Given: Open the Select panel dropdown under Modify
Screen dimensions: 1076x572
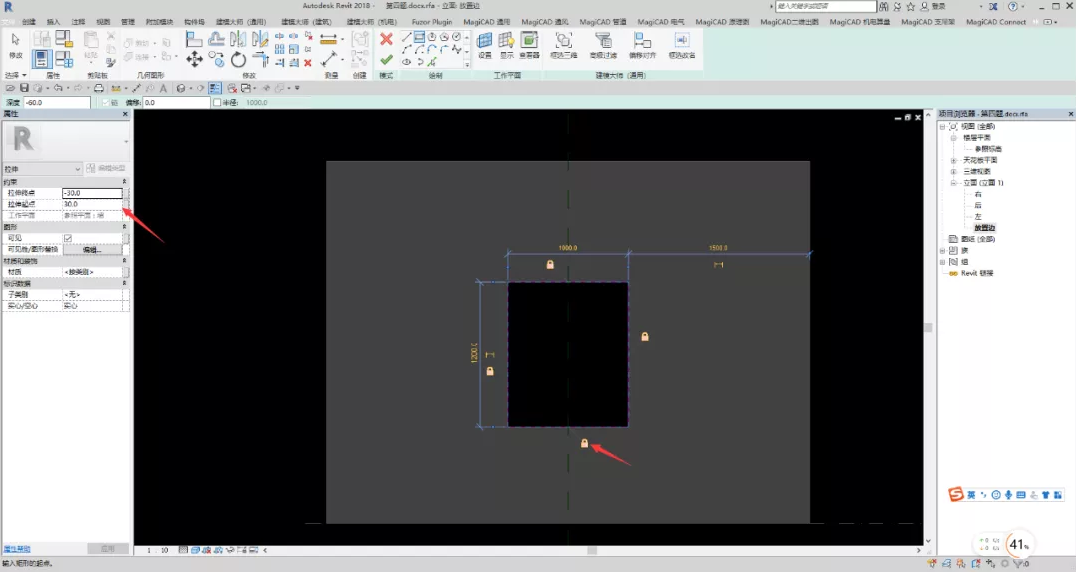Looking at the screenshot, I should click(x=15, y=75).
